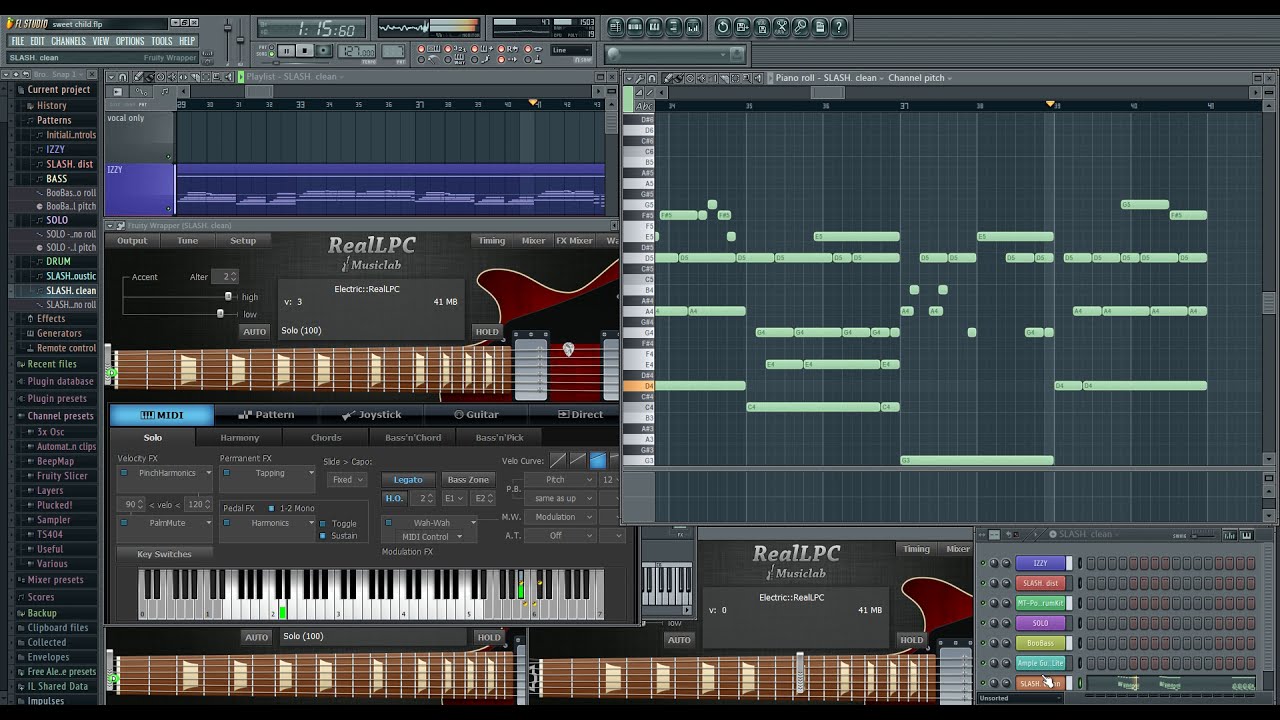This screenshot has height=720, width=1280.
Task: Open the CHANNELS menu
Action: point(68,41)
